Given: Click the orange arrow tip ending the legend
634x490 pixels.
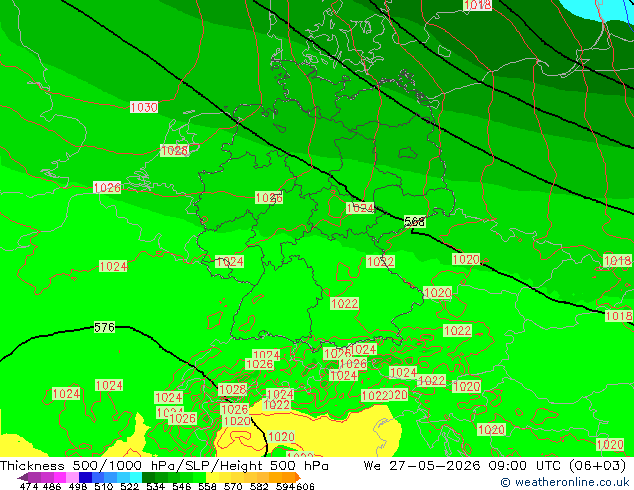Looking at the screenshot, I should click(x=298, y=477).
